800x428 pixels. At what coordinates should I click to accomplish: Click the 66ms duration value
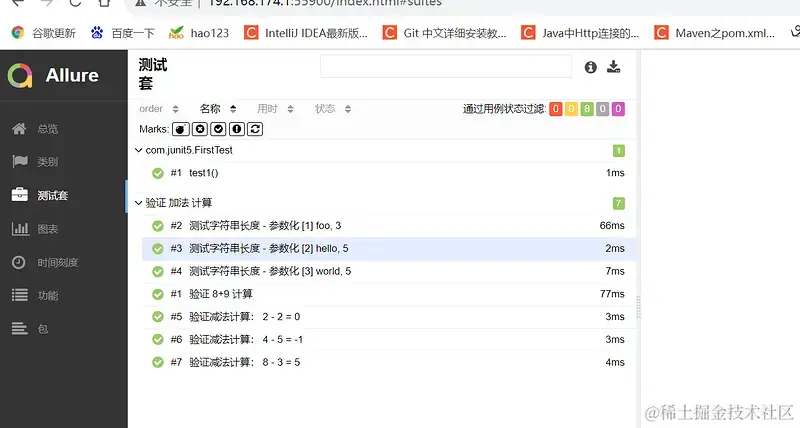click(x=612, y=225)
